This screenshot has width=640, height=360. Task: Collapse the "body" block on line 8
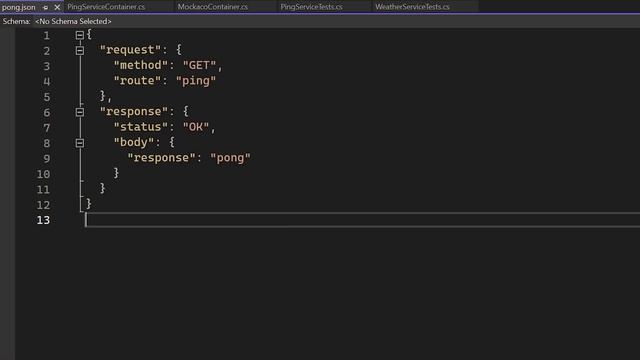(80, 143)
